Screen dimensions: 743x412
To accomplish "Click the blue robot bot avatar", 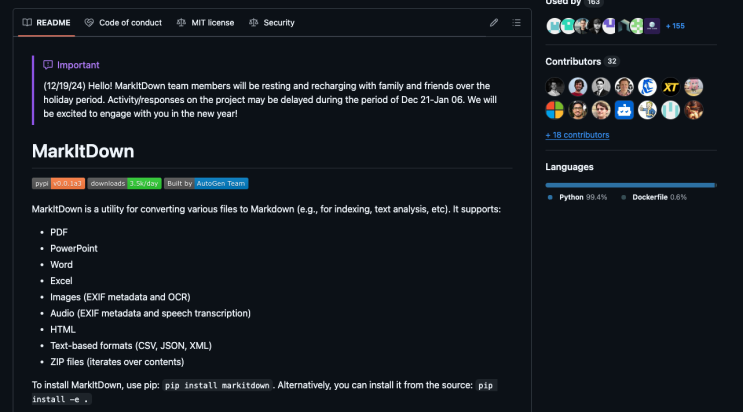I will click(x=625, y=109).
